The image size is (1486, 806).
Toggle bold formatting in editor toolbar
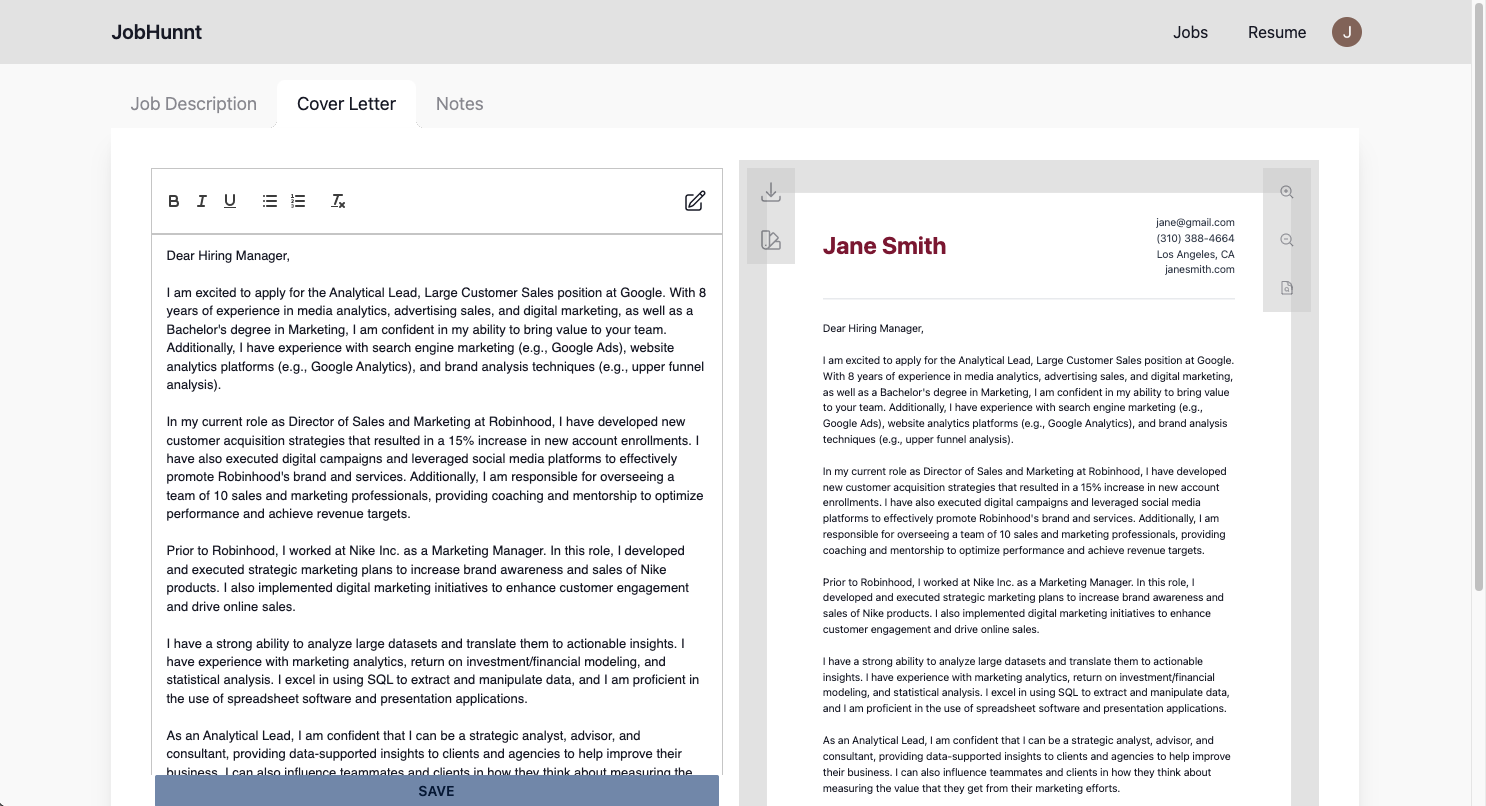pyautogui.click(x=173, y=201)
